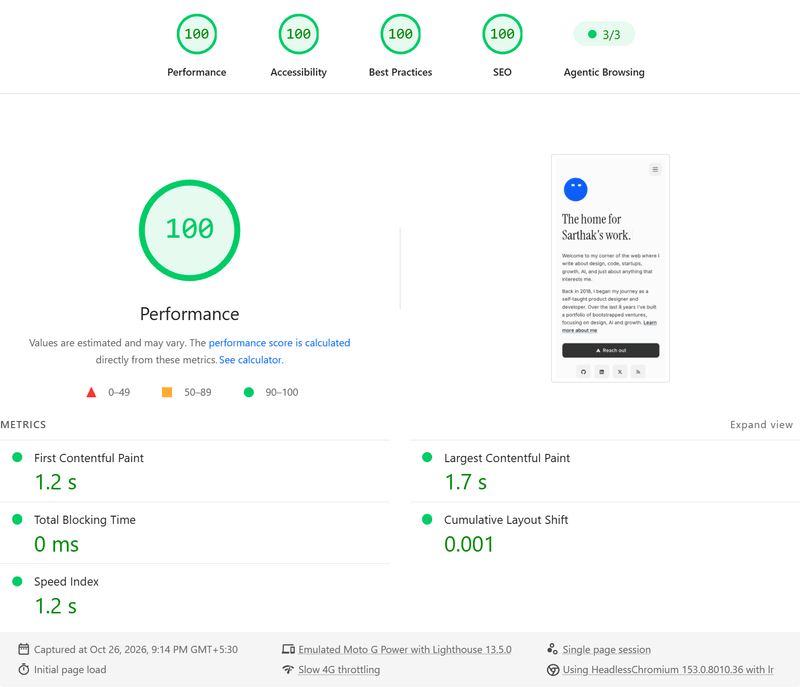The height and width of the screenshot is (687, 800).
Task: Click the SEO category label
Action: pyautogui.click(x=502, y=72)
